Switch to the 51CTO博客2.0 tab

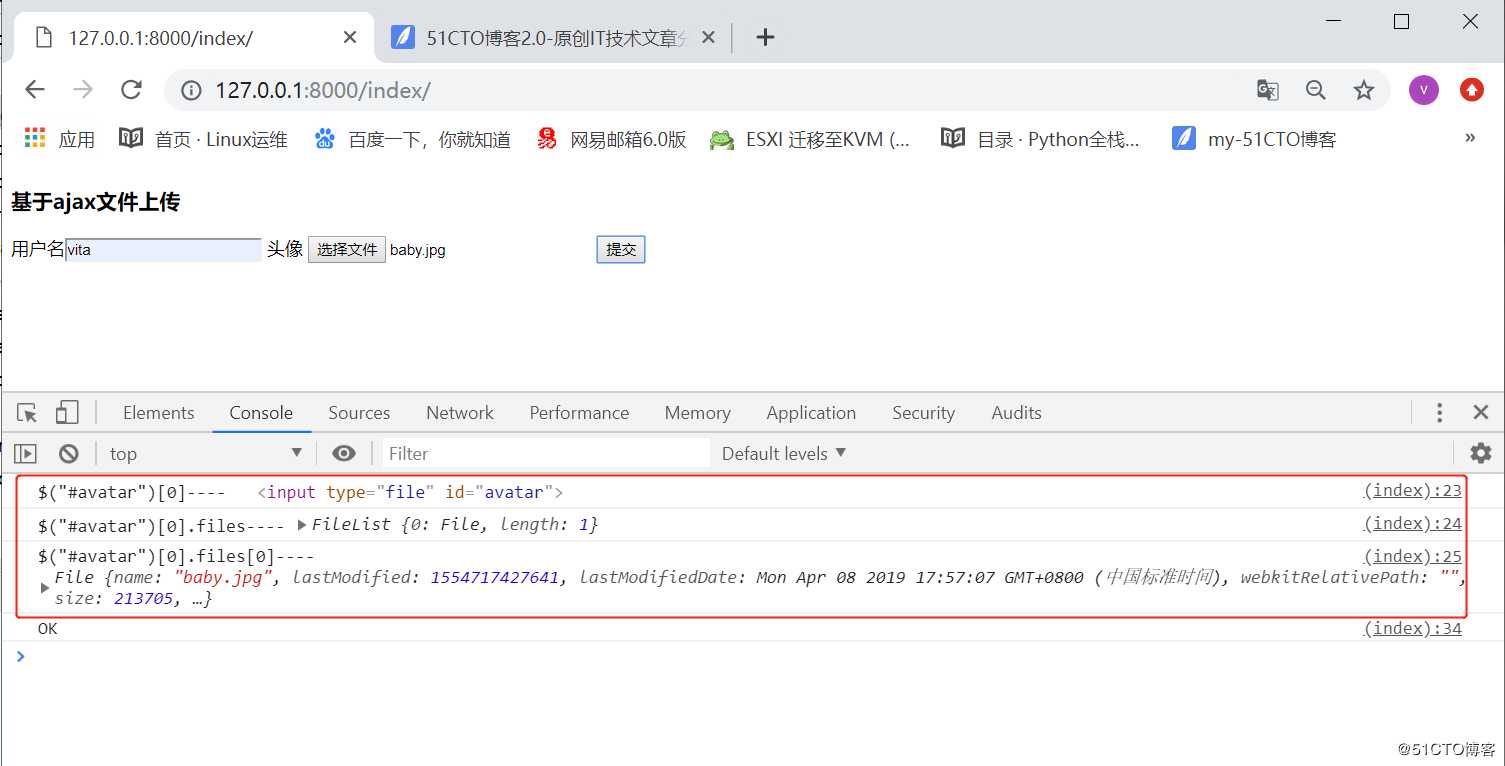pyautogui.click(x=553, y=38)
